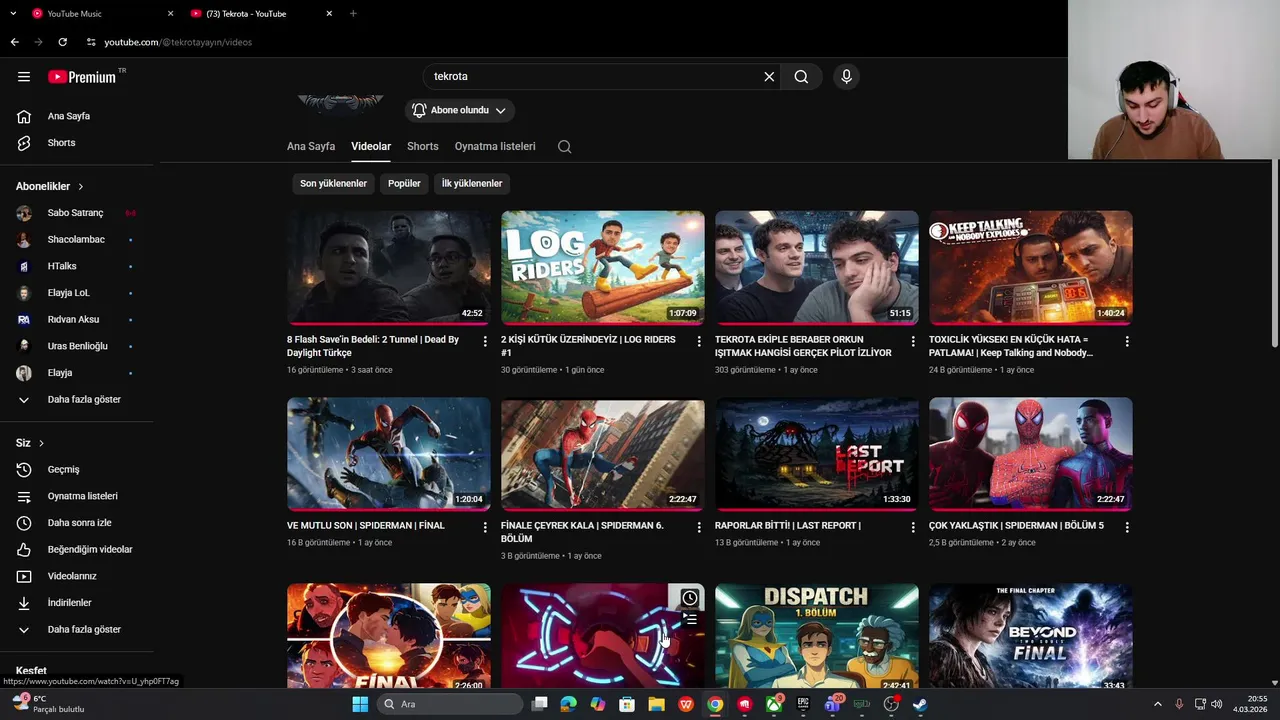
Task: Open Abone olundu subscription dropdown
Action: coord(460,110)
